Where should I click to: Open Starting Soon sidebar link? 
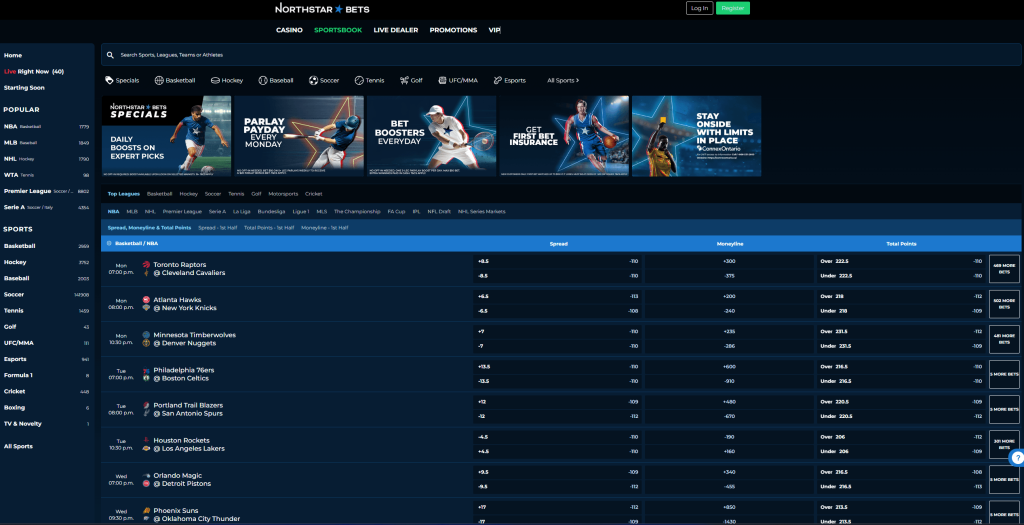[x=24, y=88]
